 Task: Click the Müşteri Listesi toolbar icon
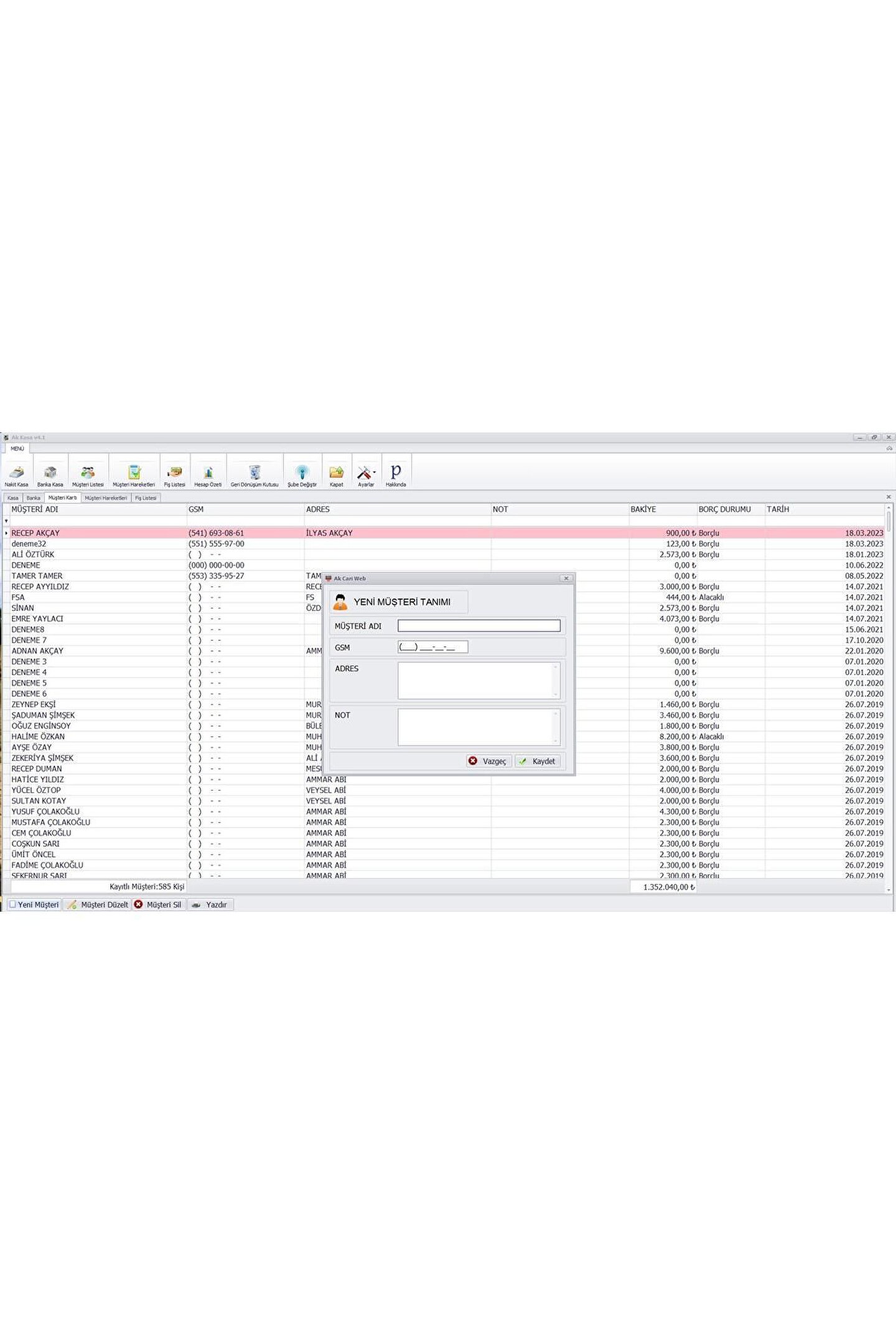[88, 474]
